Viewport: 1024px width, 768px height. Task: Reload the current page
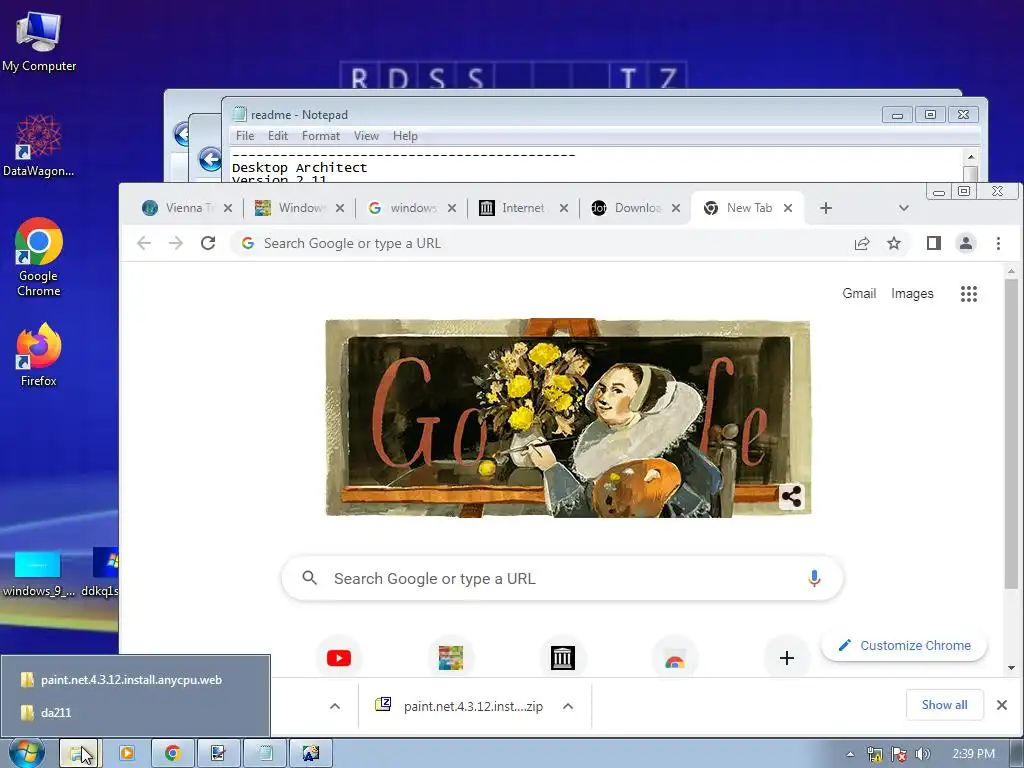pyautogui.click(x=208, y=243)
